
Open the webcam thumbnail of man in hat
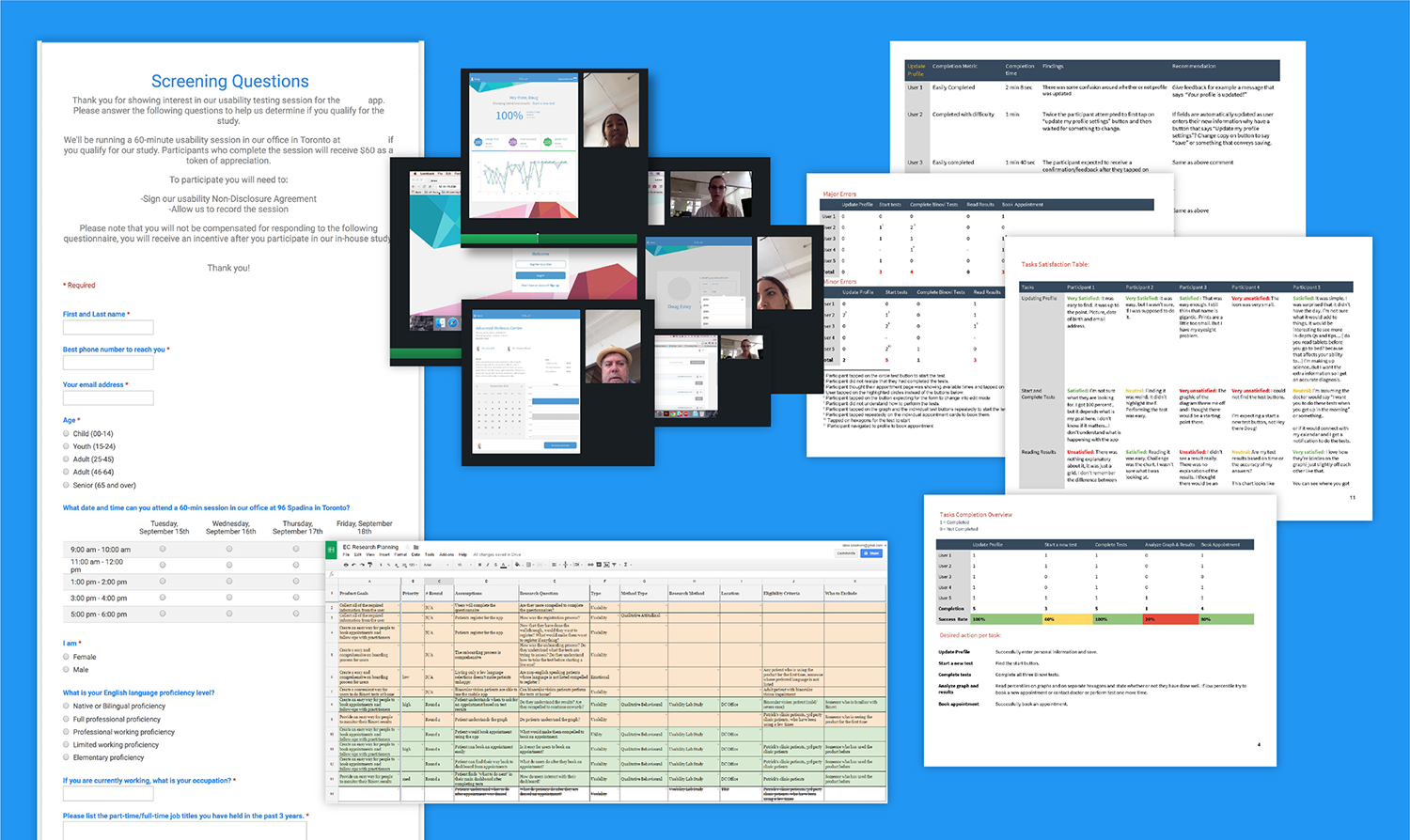(613, 348)
